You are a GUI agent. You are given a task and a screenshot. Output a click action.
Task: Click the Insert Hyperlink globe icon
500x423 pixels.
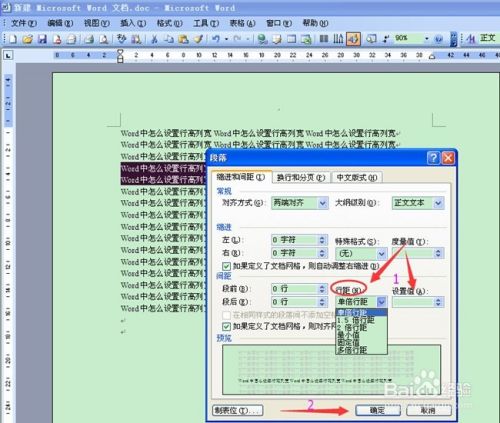click(263, 39)
